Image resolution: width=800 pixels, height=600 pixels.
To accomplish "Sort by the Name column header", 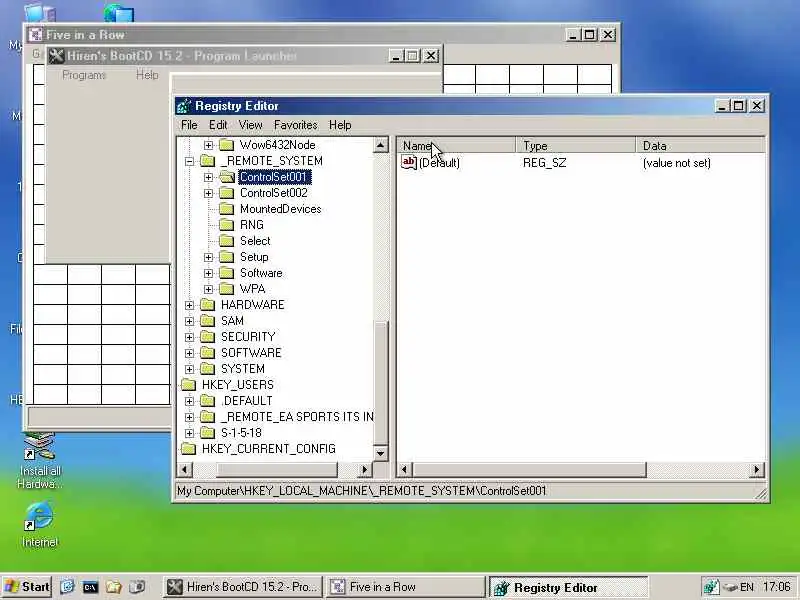I will click(x=457, y=146).
